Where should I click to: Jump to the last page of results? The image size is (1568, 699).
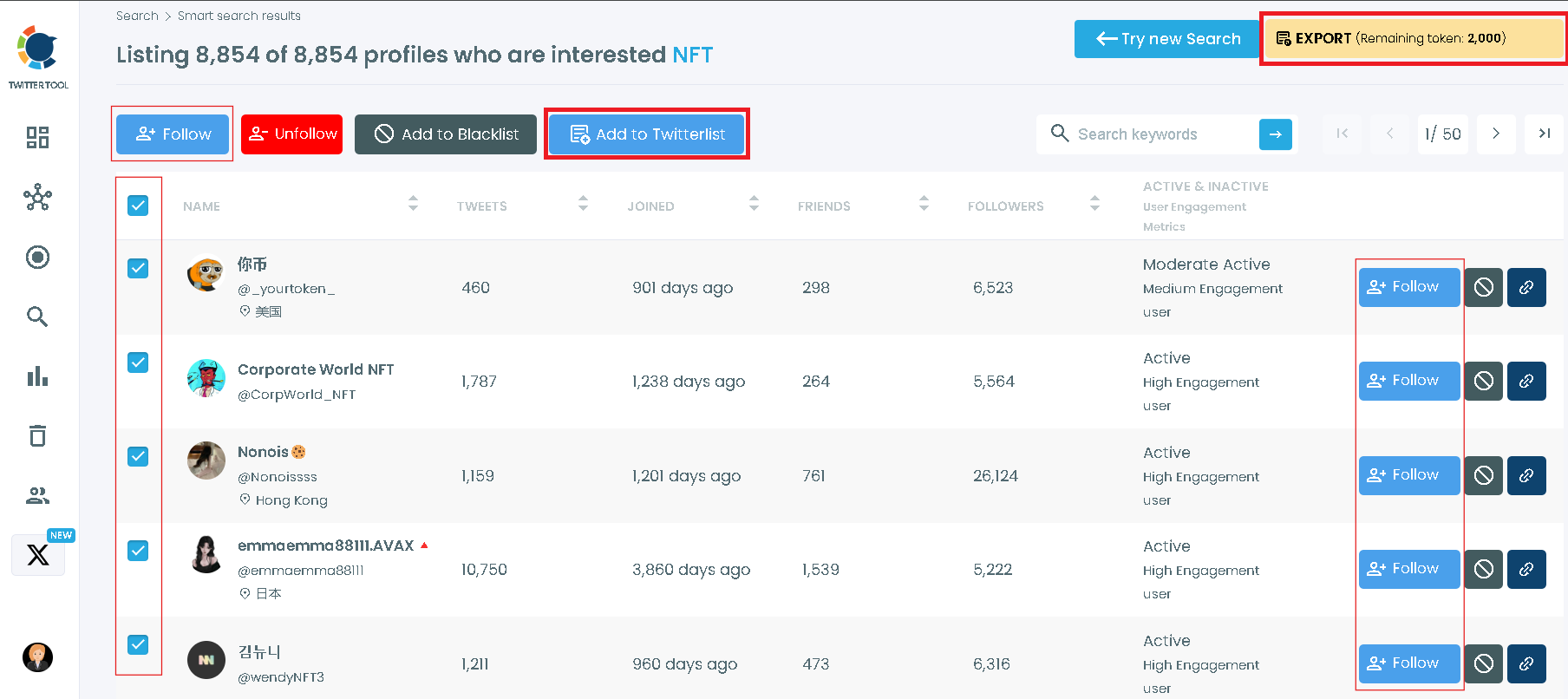pos(1544,134)
